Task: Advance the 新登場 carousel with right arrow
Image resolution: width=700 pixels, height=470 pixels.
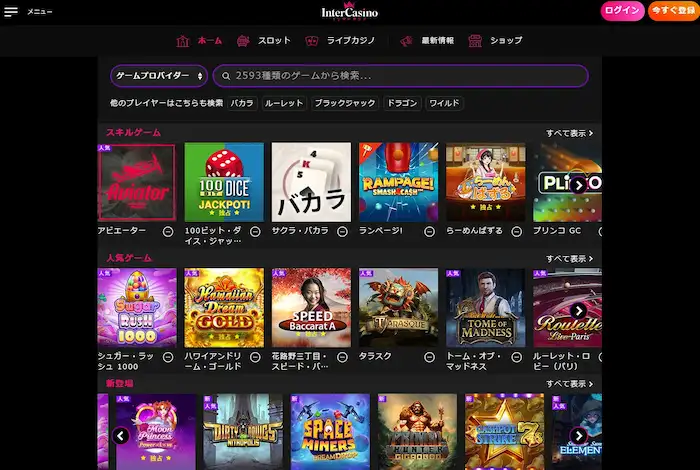Action: [x=579, y=436]
